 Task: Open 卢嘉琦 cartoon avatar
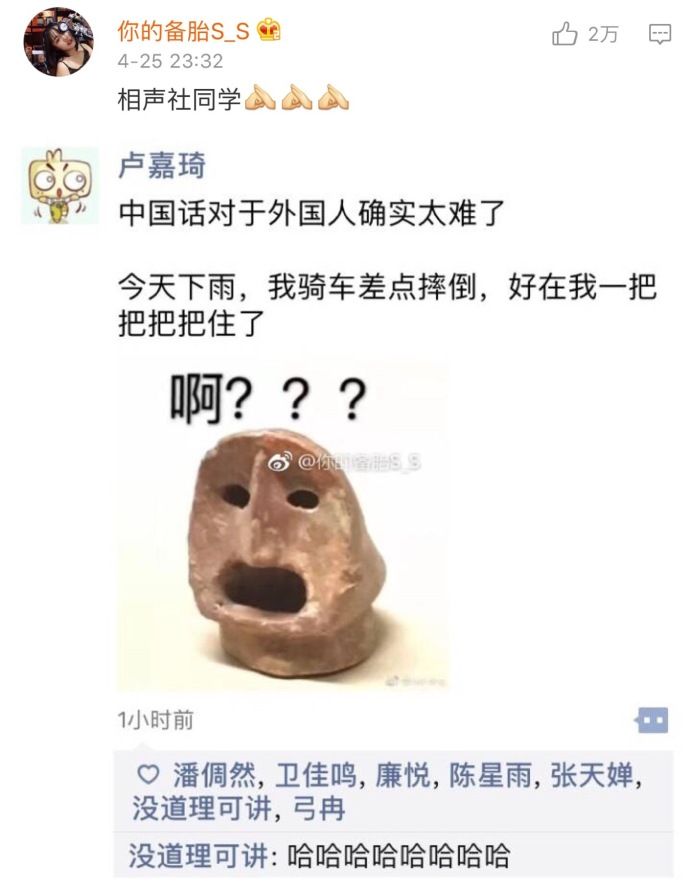(59, 186)
